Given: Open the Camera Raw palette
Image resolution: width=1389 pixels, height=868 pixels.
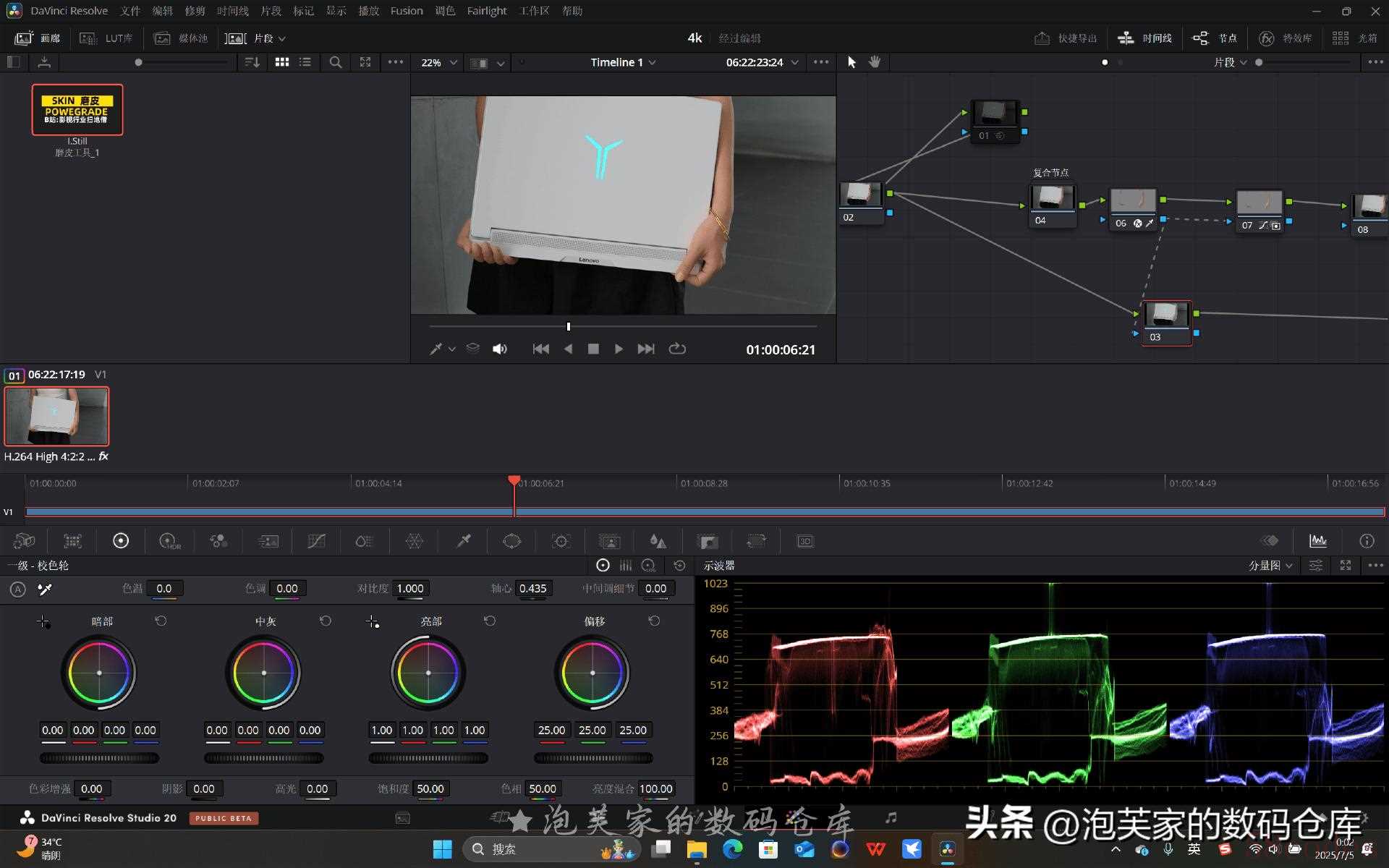Looking at the screenshot, I should (x=25, y=541).
